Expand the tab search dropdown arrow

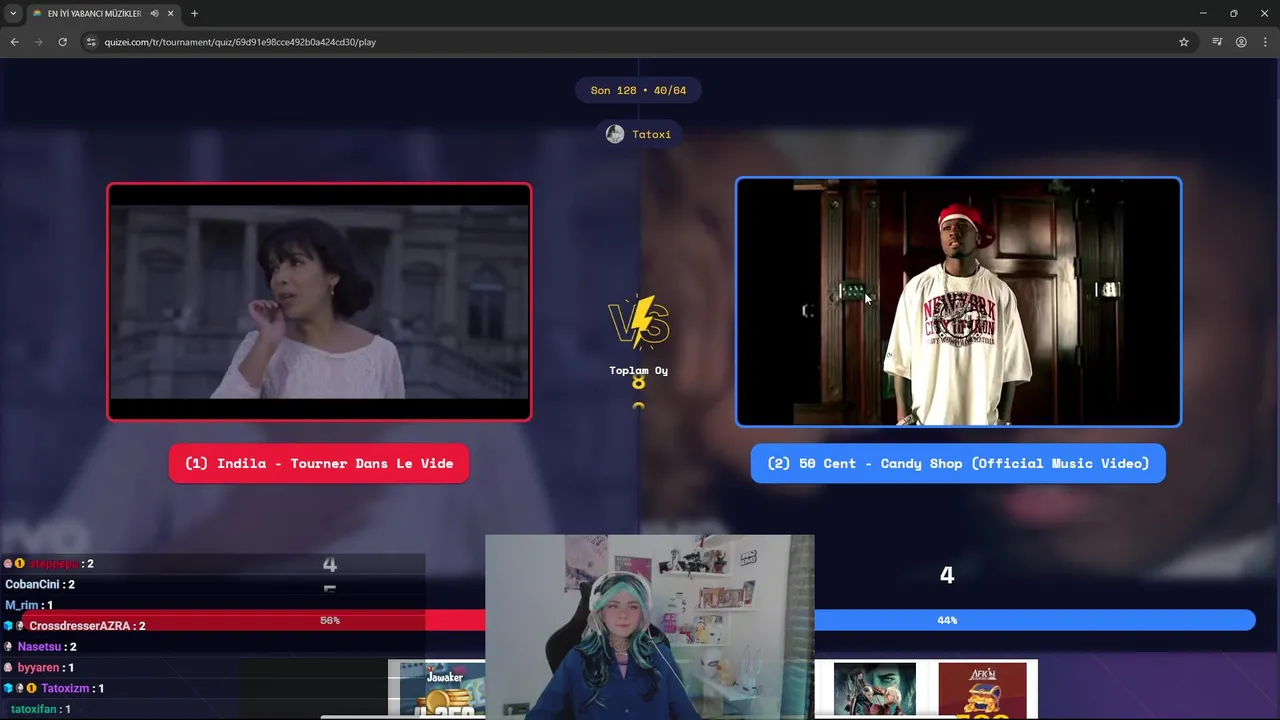tap(13, 13)
